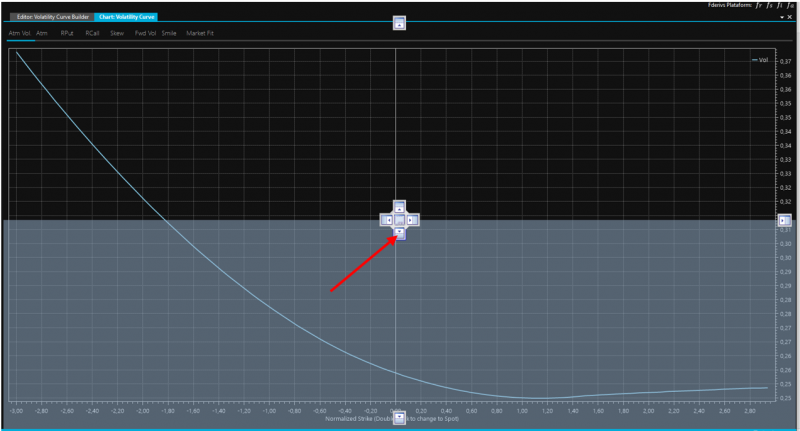Switch to the RCall chart view
The width and height of the screenshot is (800, 431).
[92, 33]
